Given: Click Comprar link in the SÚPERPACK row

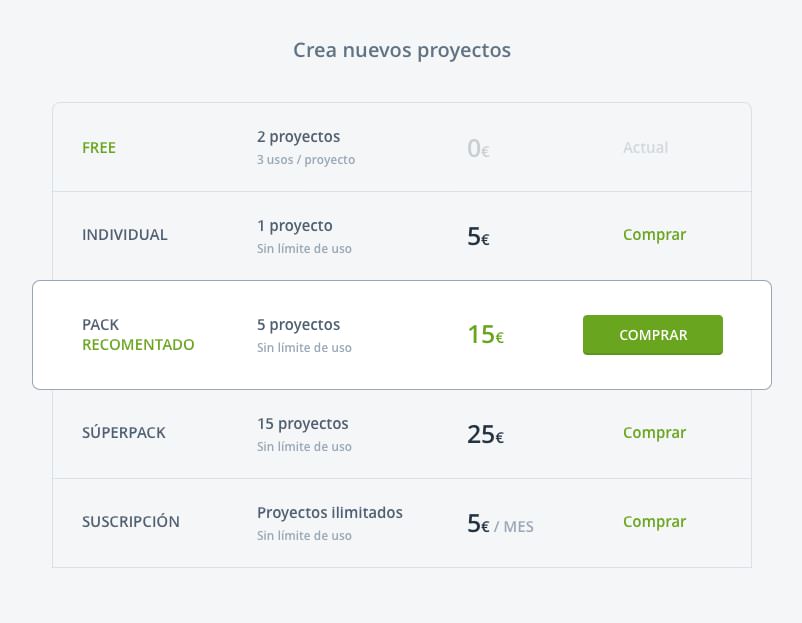Looking at the screenshot, I should click(654, 433).
